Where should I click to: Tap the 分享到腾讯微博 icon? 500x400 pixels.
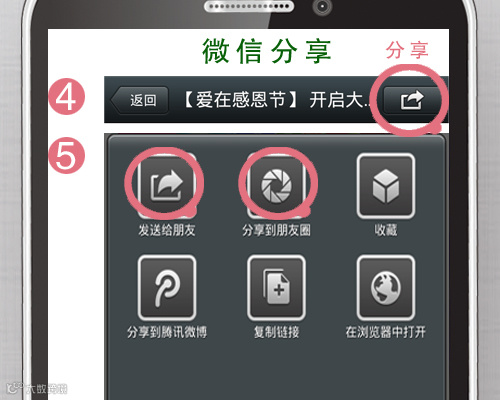167,288
